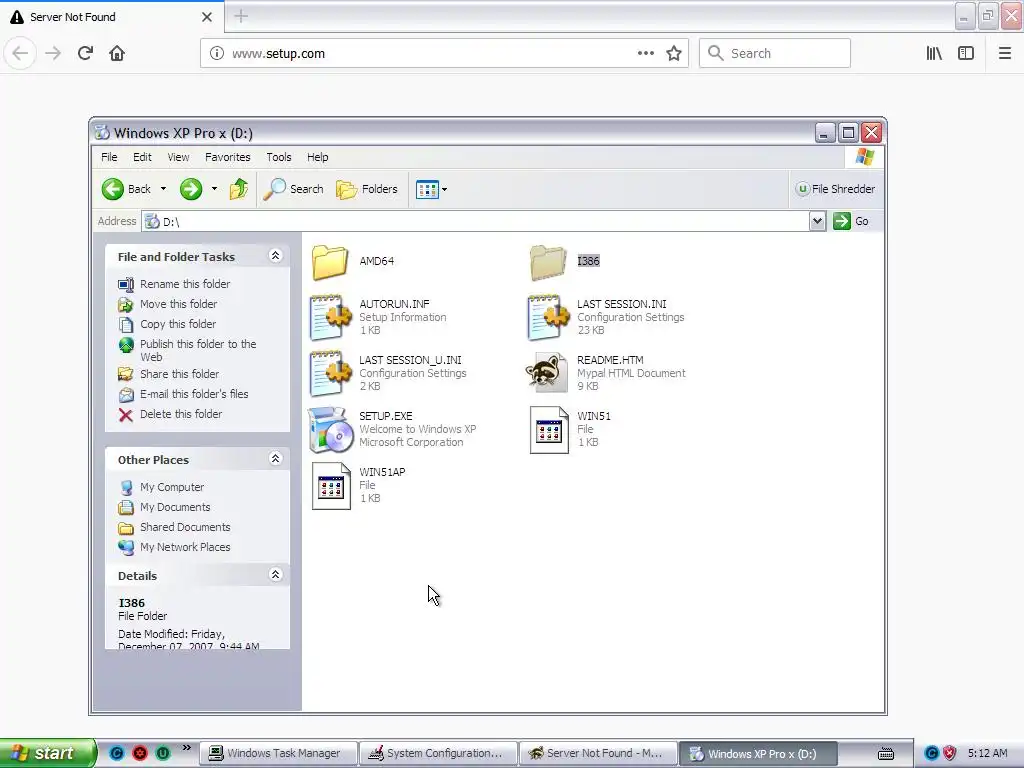
Task: Select LAST SESSION_U.INI file icon
Action: (330, 374)
